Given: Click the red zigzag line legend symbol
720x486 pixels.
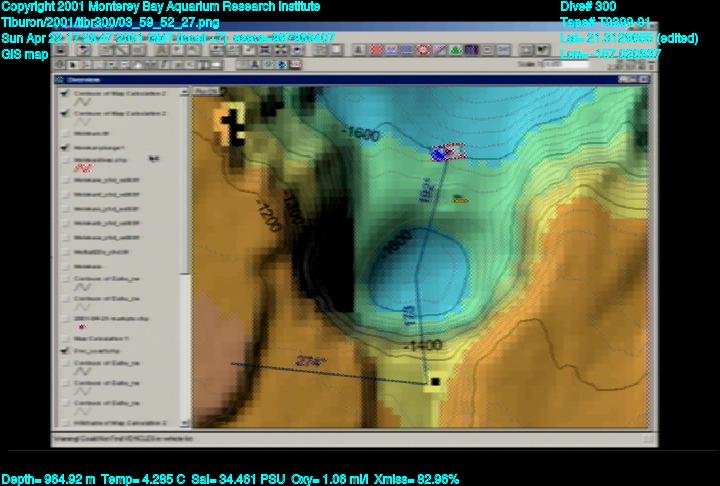Looking at the screenshot, I should [x=83, y=169].
